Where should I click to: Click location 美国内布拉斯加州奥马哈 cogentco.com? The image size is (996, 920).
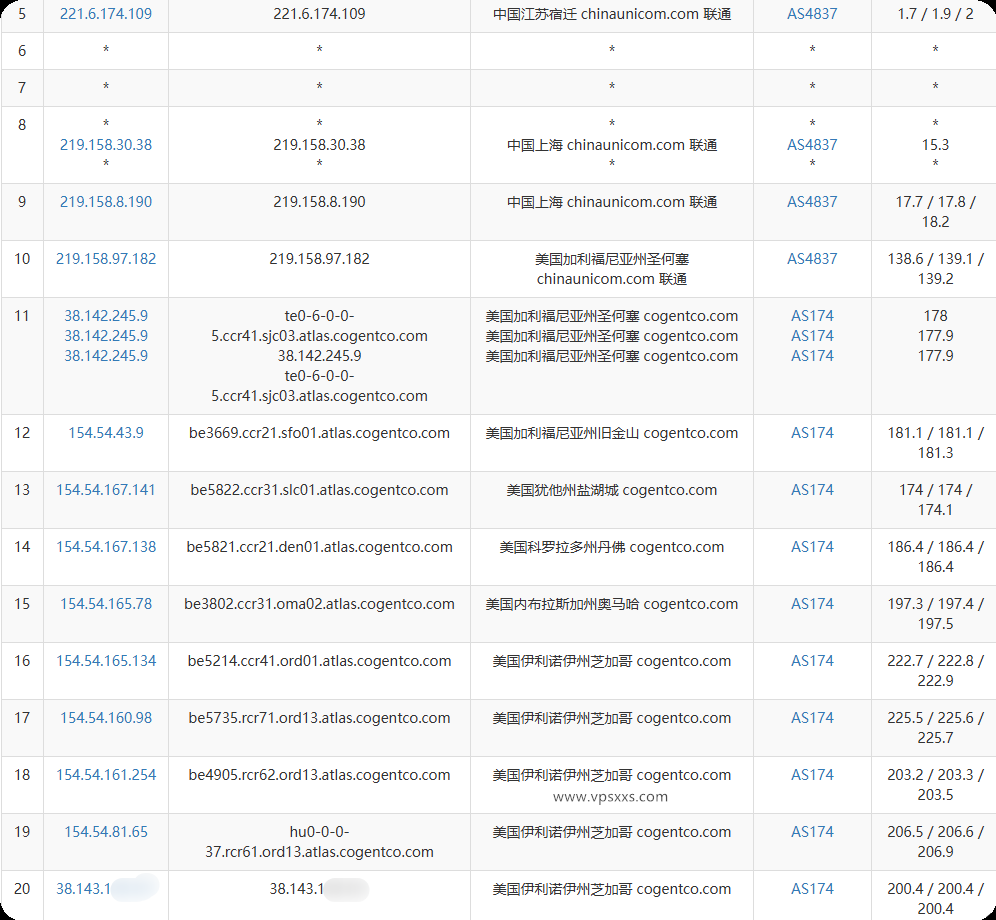point(612,604)
